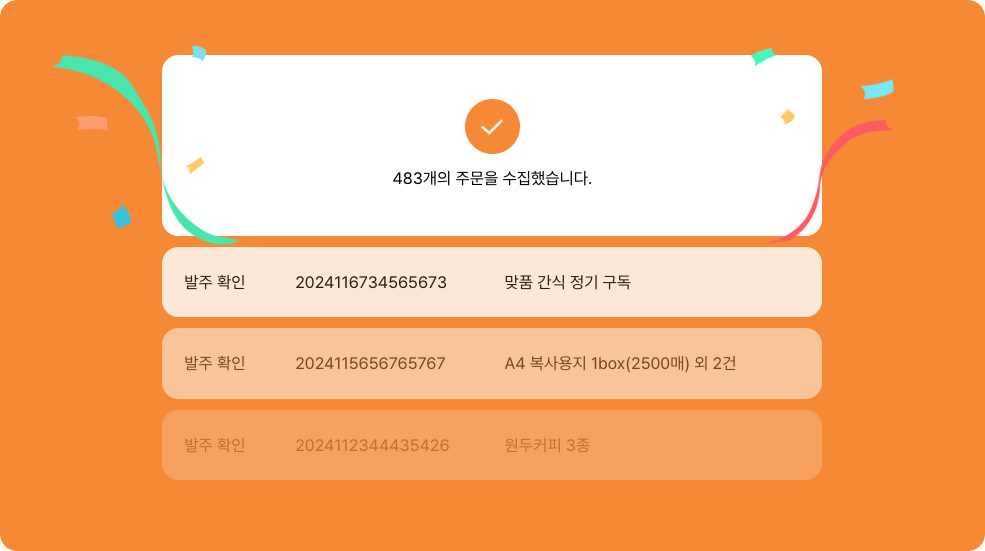Click the blue confetti square at lower left

click(121, 217)
